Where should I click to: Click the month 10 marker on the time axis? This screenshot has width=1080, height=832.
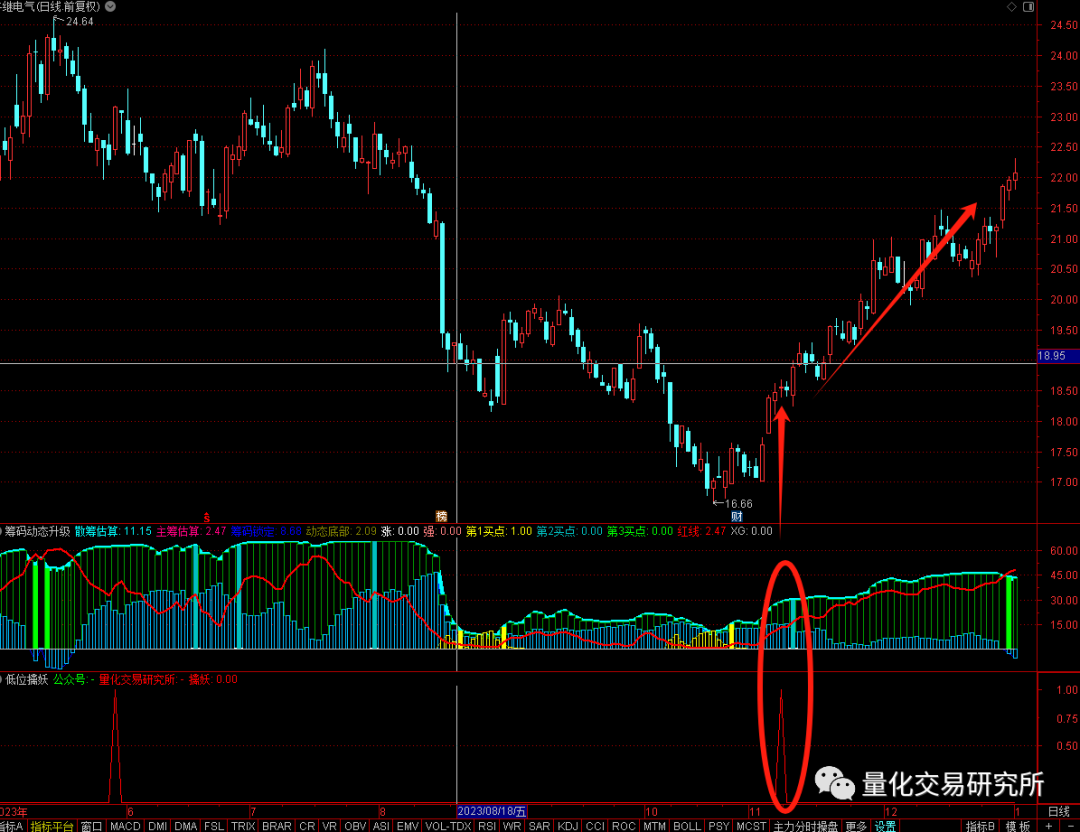point(651,811)
